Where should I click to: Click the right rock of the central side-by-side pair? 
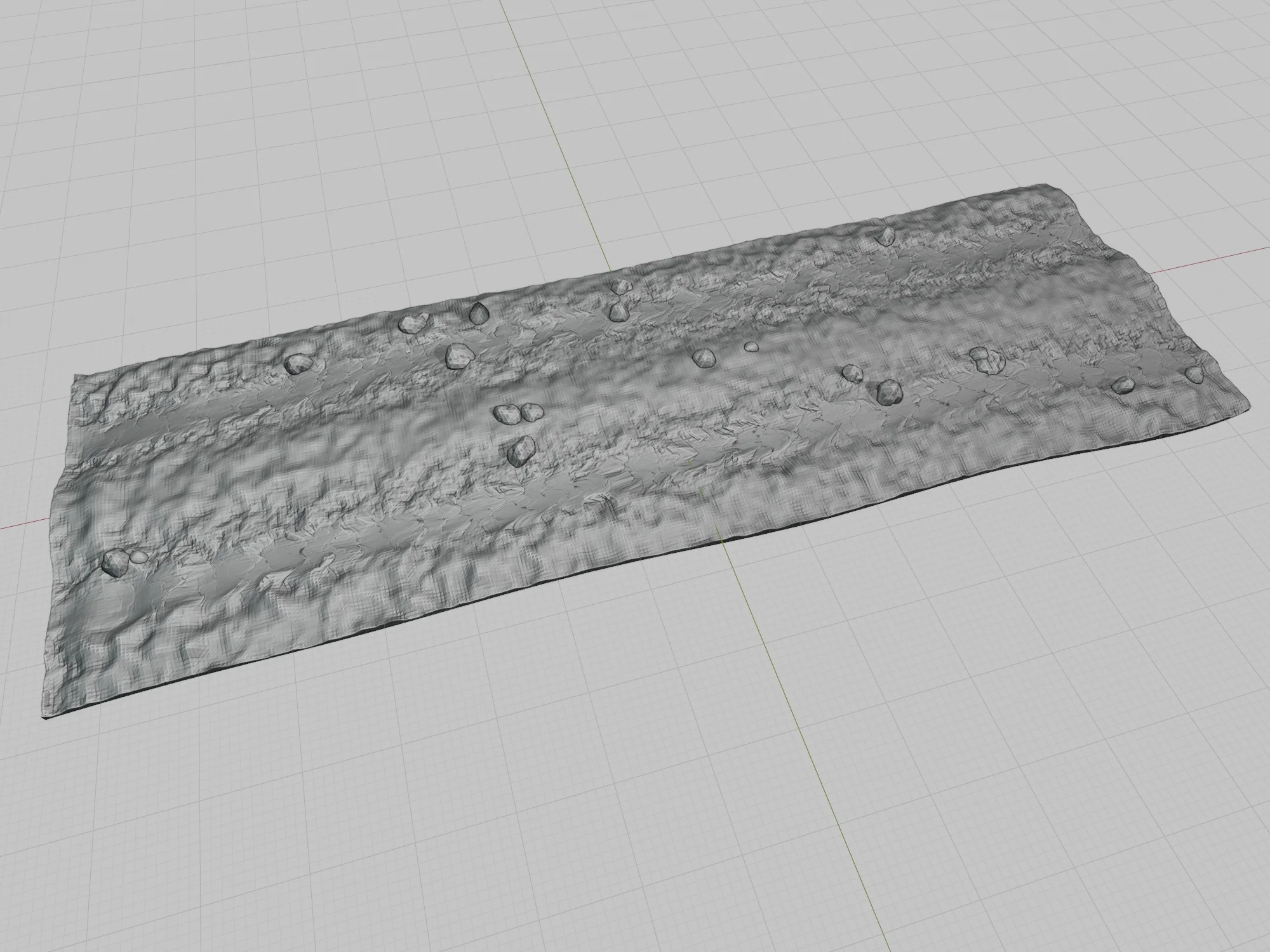point(530,413)
